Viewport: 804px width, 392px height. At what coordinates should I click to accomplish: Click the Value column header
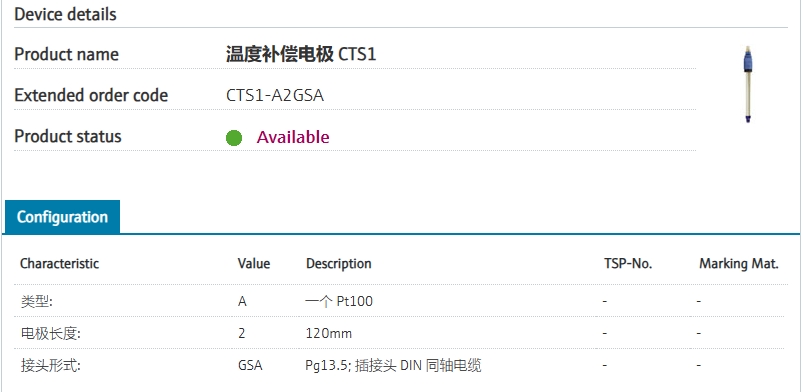click(254, 264)
